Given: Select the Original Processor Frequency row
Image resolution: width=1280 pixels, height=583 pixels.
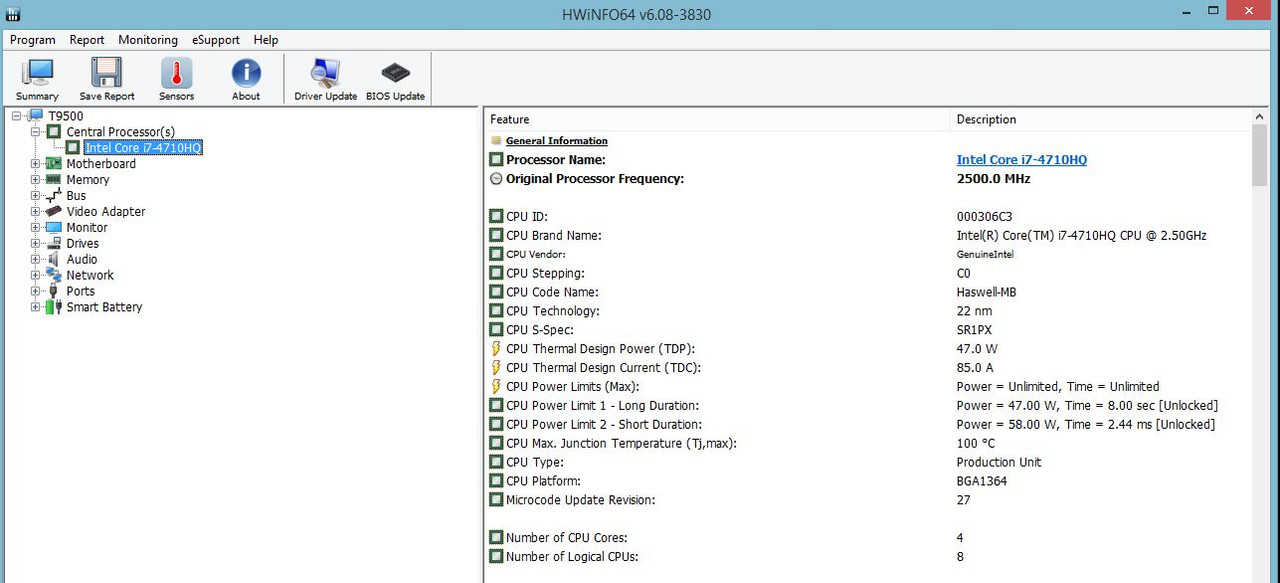Looking at the screenshot, I should pyautogui.click(x=868, y=179).
